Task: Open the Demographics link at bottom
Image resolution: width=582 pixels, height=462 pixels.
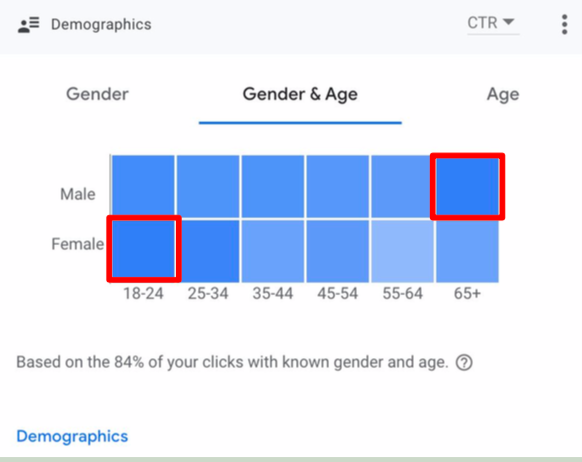Action: pos(72,436)
